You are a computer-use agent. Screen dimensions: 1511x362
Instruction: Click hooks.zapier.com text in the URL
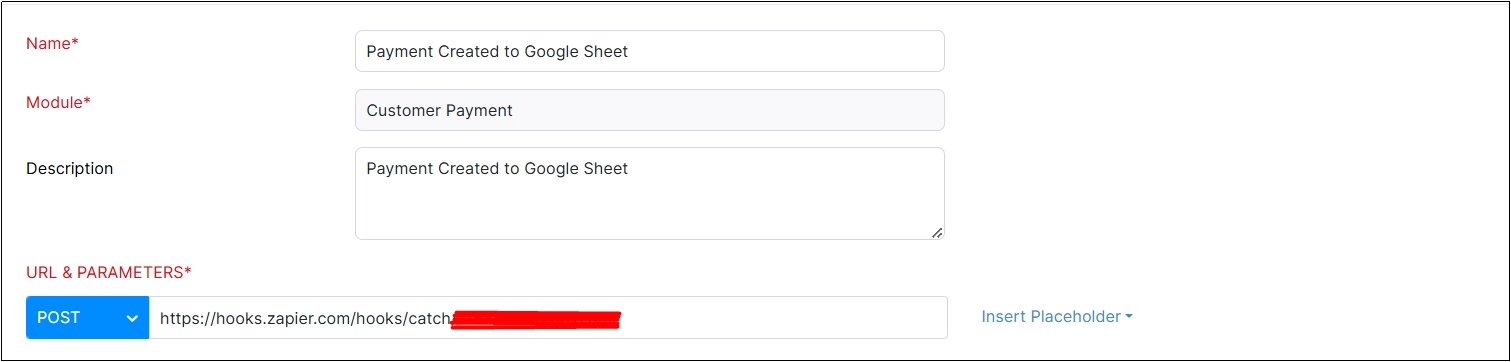pos(271,318)
